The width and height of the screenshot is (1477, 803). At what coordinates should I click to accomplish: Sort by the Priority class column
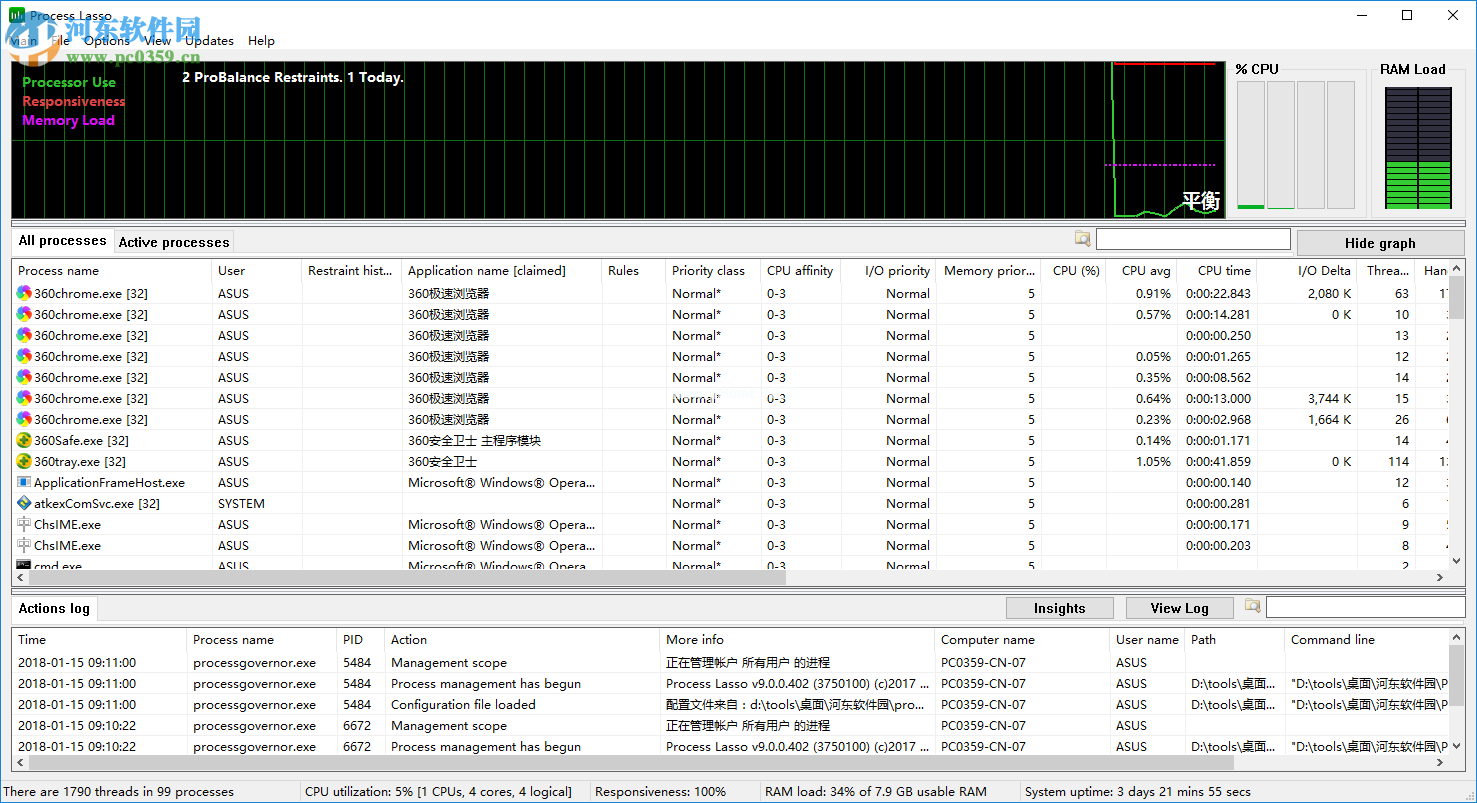pos(713,271)
